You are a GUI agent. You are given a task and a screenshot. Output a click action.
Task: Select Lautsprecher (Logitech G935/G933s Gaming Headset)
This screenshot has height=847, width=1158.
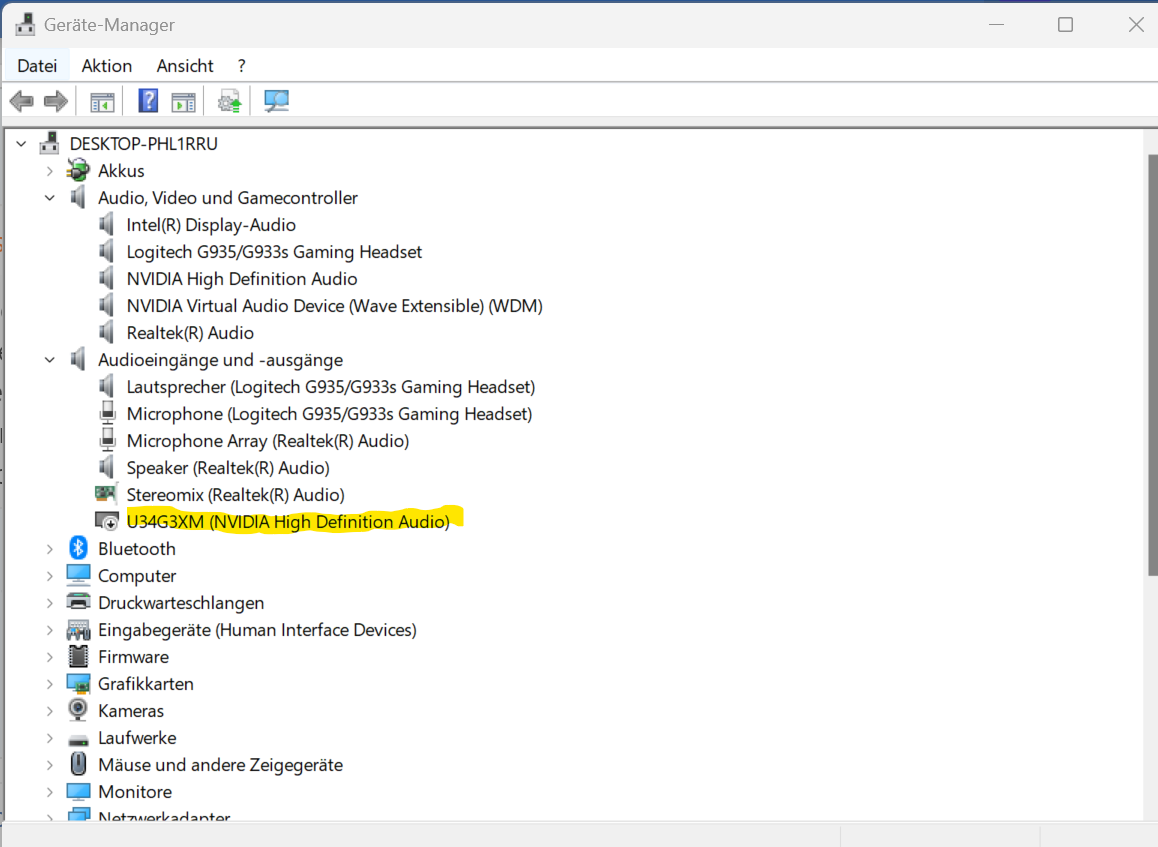[x=331, y=387]
